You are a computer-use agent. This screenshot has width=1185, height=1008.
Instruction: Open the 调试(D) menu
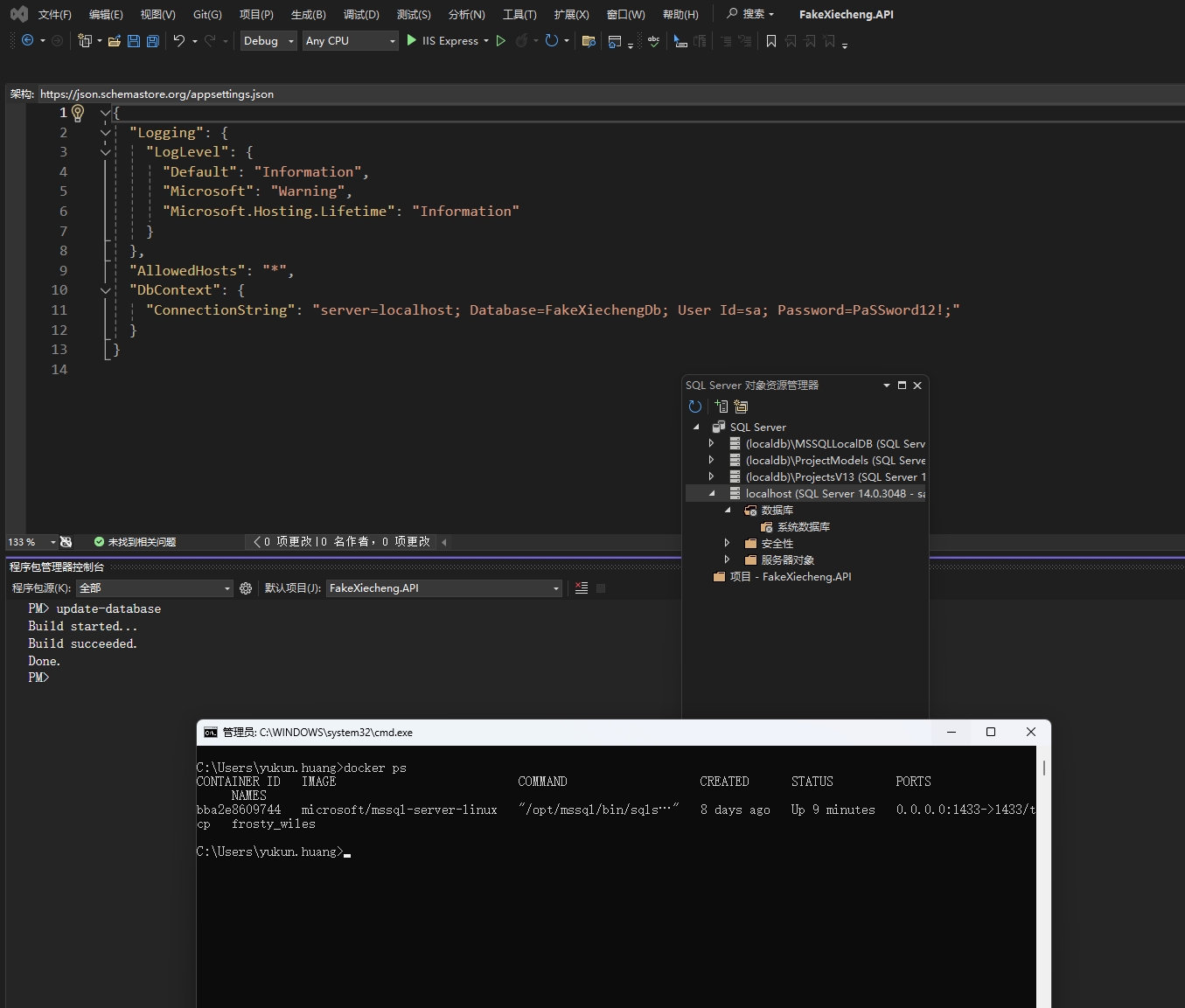click(x=361, y=15)
